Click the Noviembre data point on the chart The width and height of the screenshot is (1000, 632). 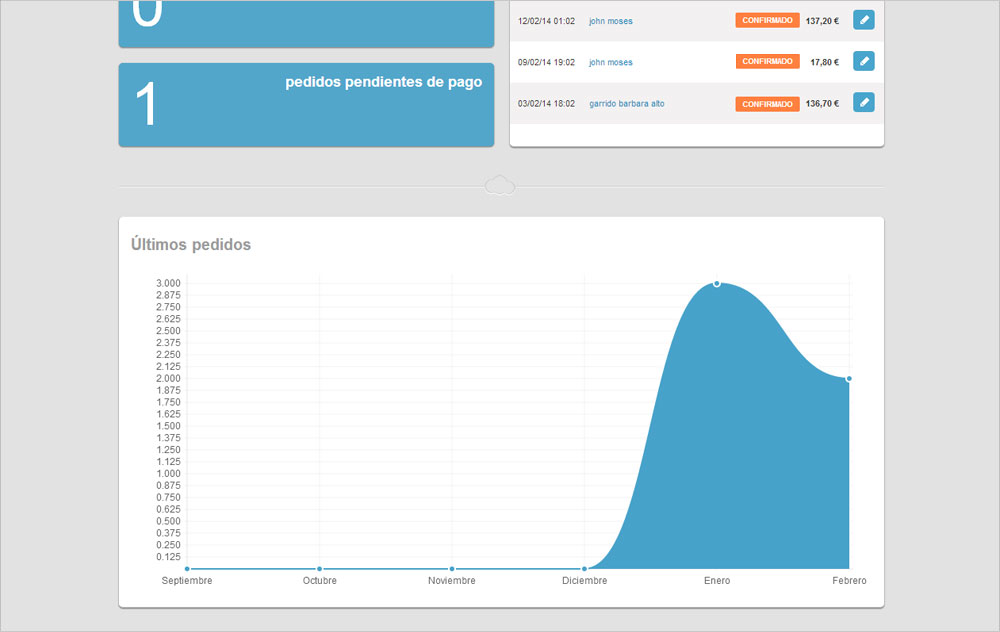452,569
